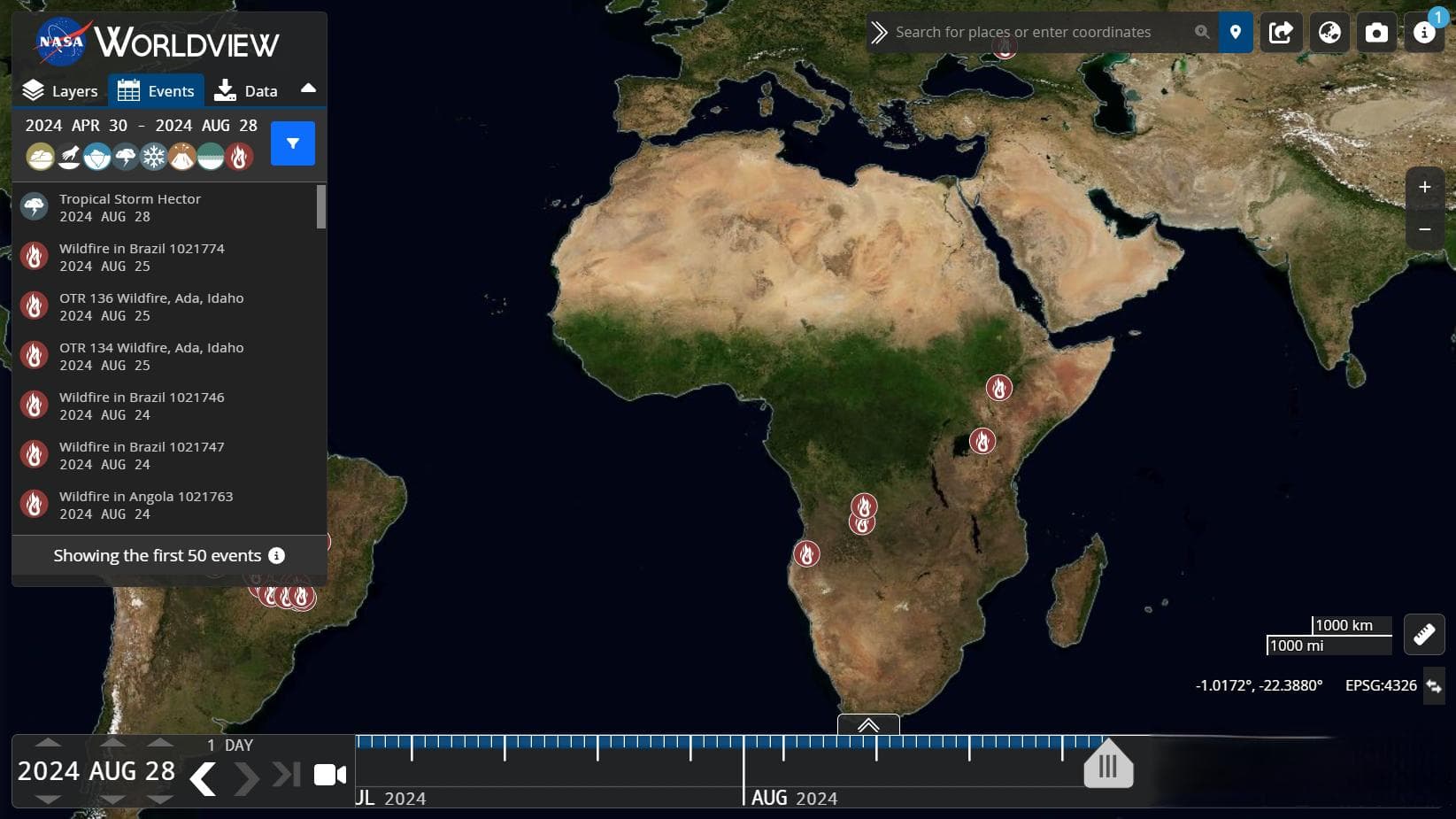Click info icon next to Showing first 50 events
Viewport: 1456px width, 819px height.
[x=277, y=555]
